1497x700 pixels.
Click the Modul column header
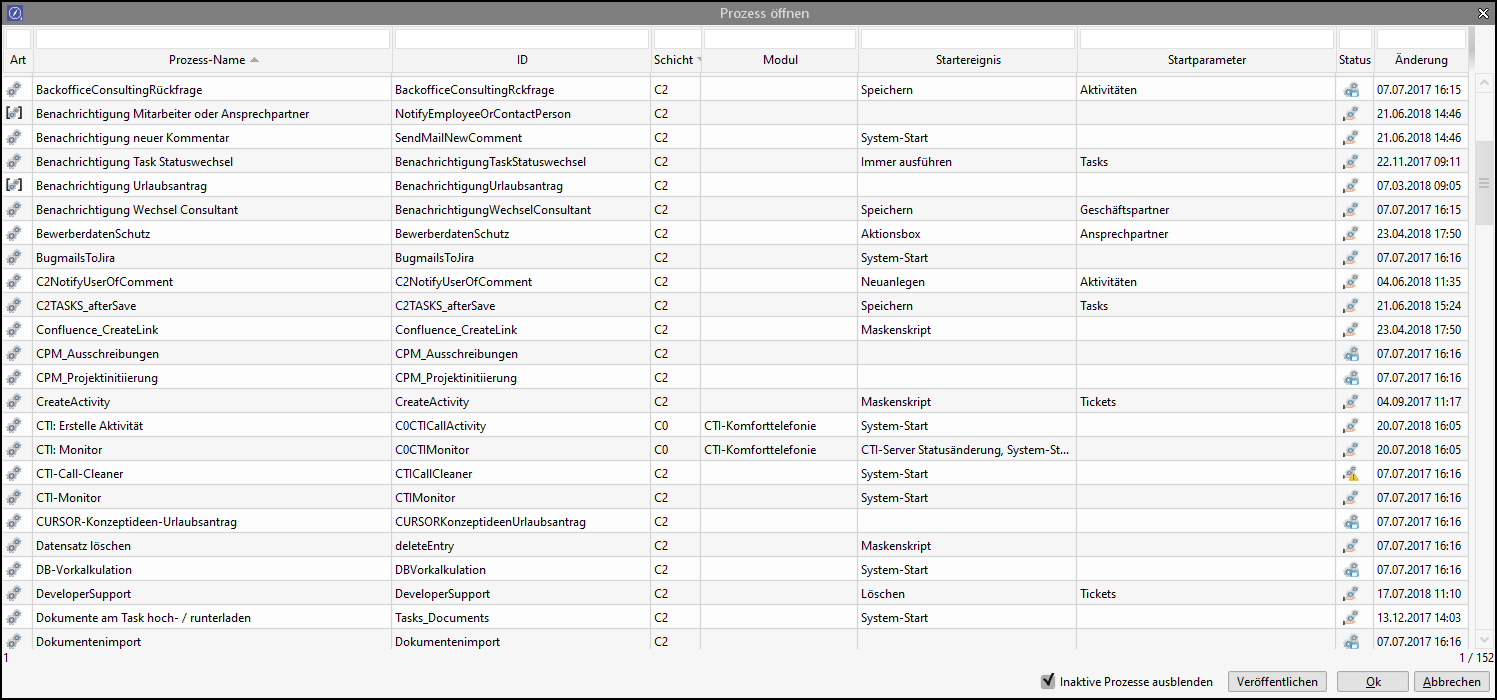tap(779, 60)
